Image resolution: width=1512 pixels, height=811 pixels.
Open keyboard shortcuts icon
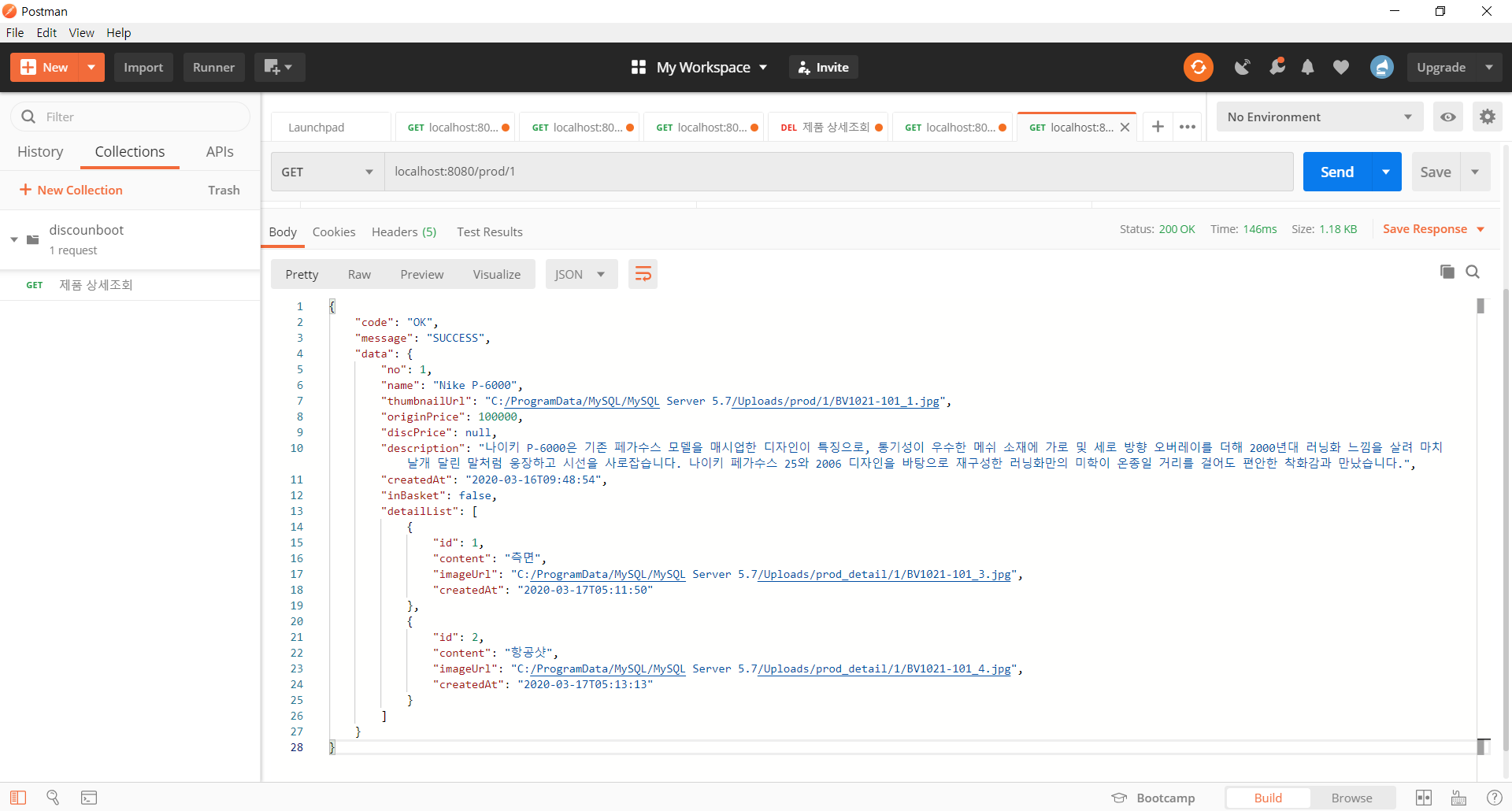pyautogui.click(x=1458, y=798)
